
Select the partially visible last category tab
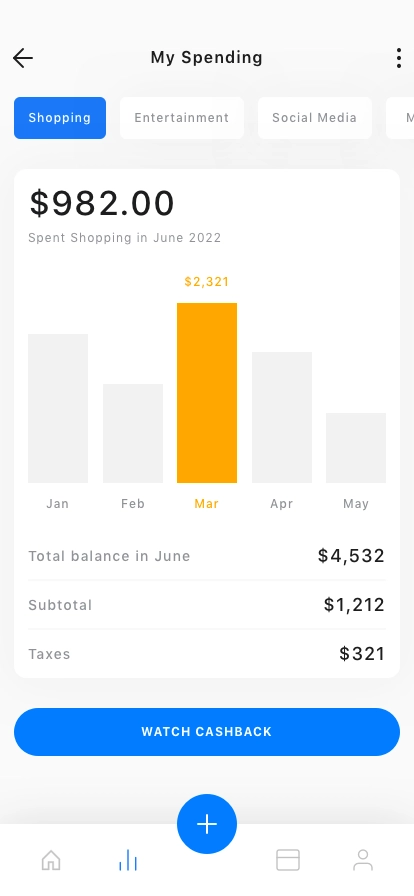pos(401,118)
